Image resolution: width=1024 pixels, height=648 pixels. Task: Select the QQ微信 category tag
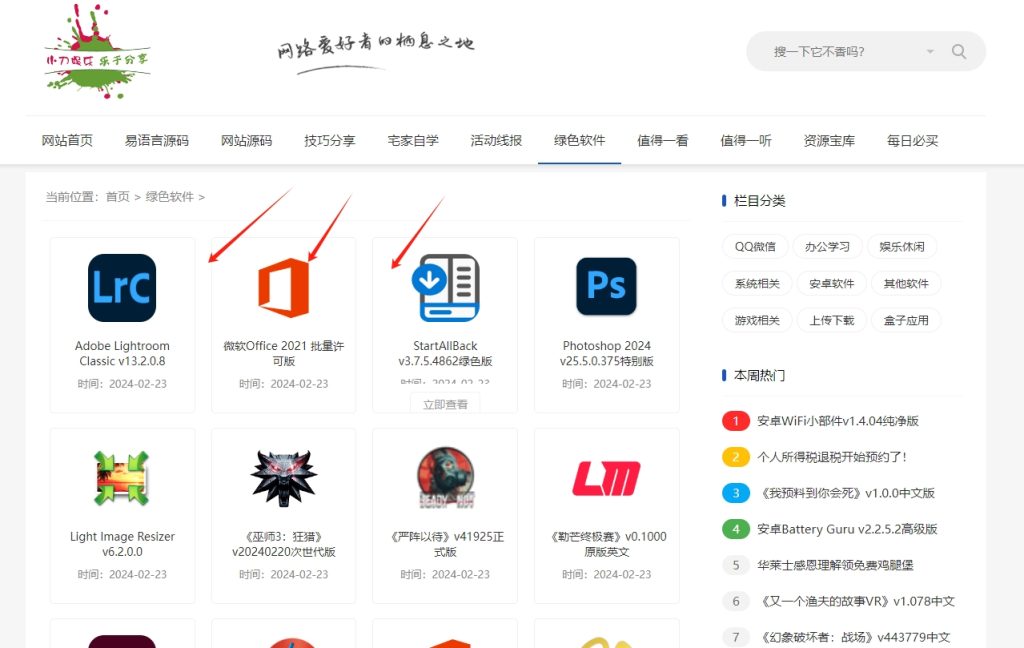point(755,247)
